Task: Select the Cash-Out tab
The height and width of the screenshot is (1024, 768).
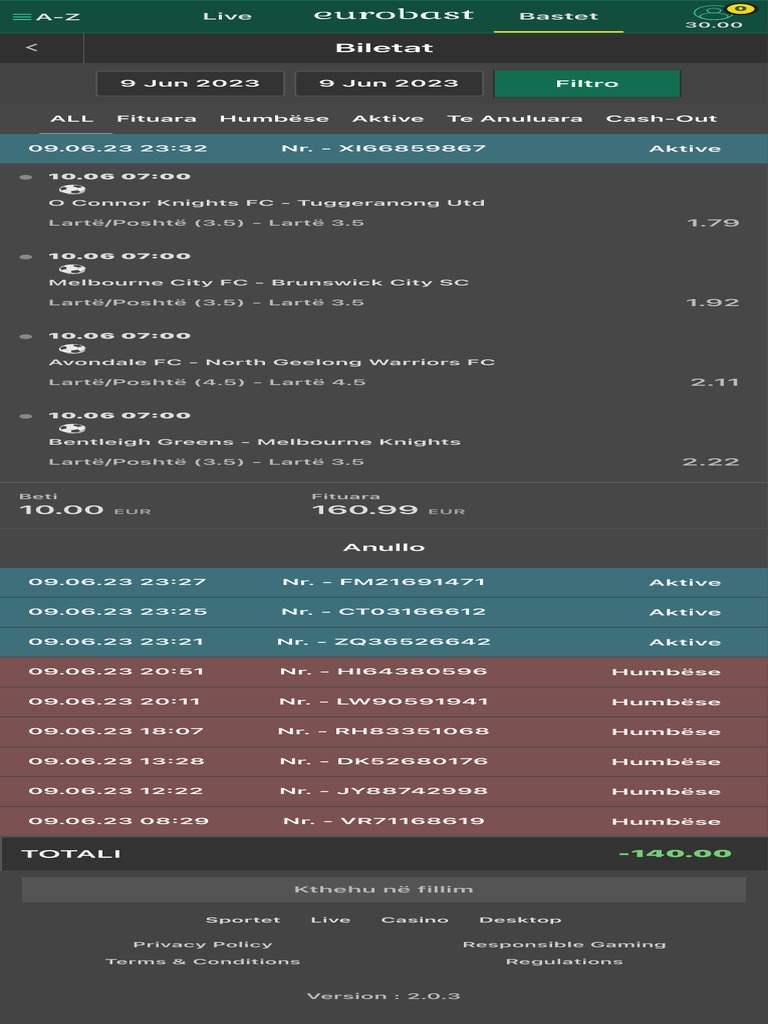Action: pos(661,118)
